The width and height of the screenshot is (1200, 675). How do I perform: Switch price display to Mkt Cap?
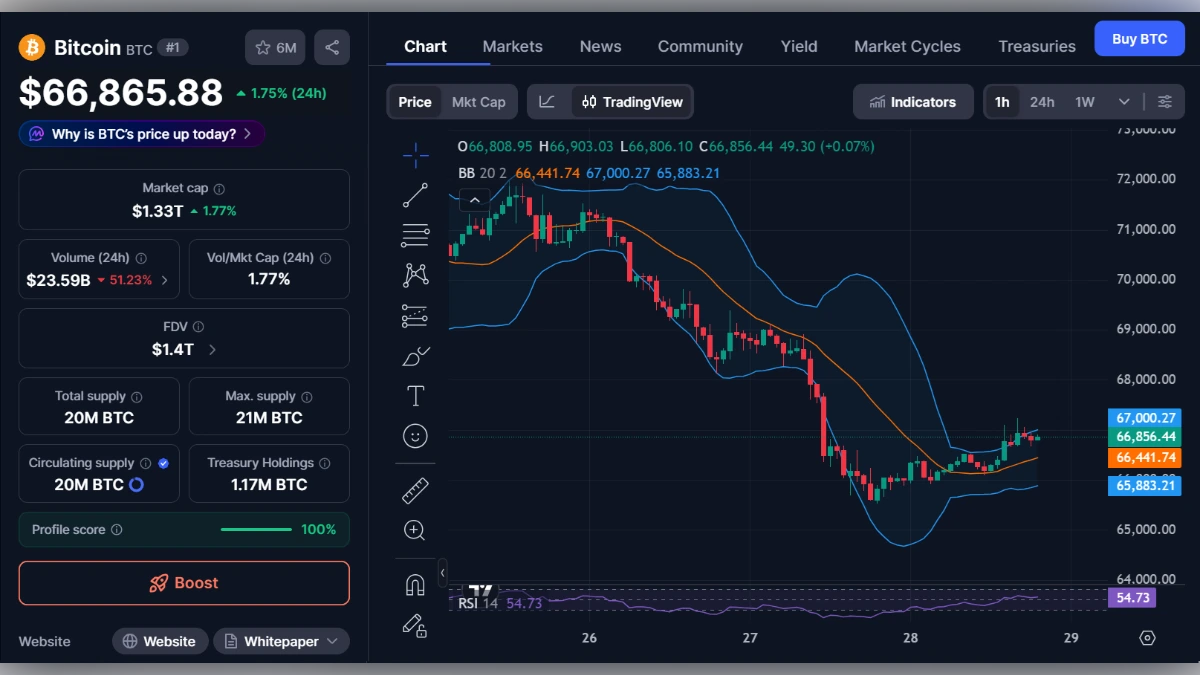pyautogui.click(x=478, y=101)
